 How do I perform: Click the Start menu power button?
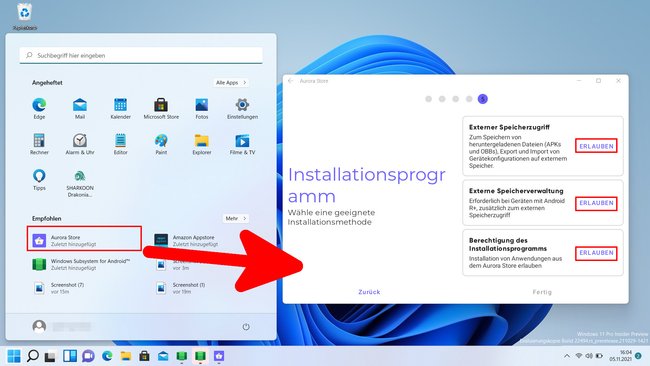(246, 327)
